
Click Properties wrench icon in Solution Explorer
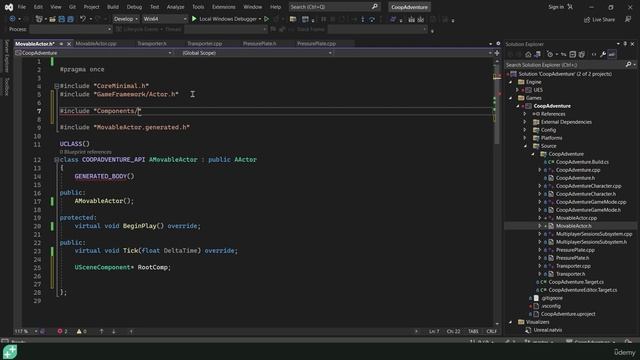click(603, 54)
